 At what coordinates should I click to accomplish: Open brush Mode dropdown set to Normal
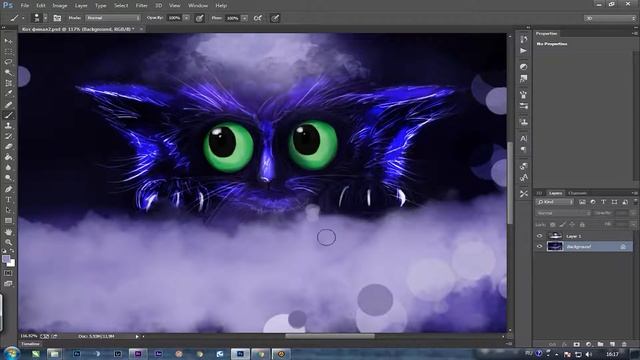[x=113, y=18]
